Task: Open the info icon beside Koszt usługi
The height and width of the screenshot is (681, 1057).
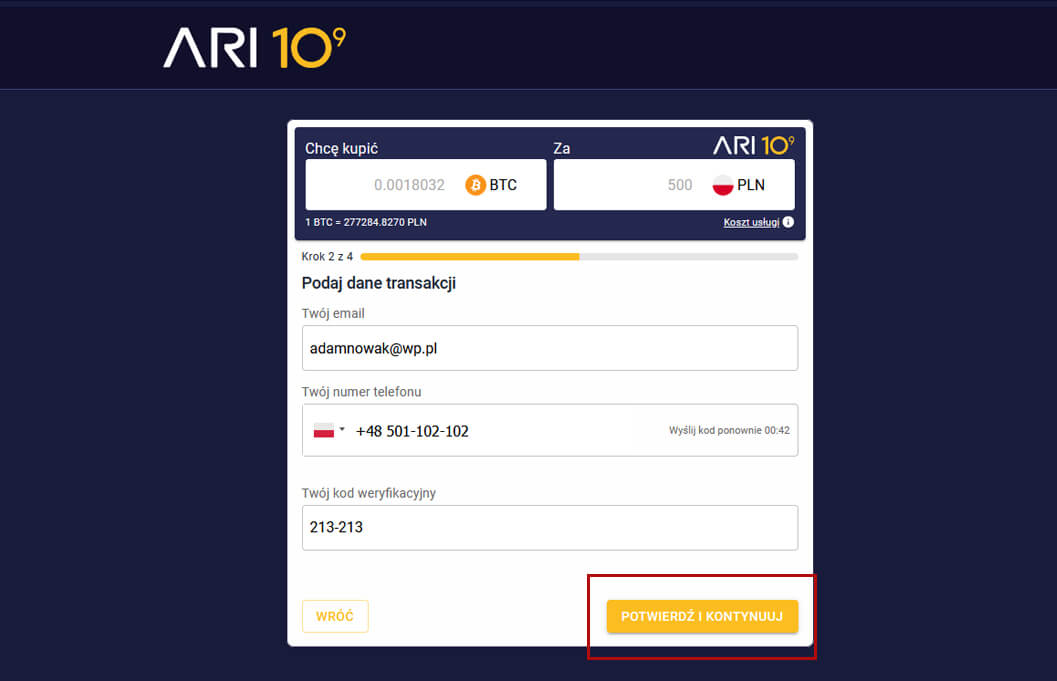Action: click(x=788, y=222)
